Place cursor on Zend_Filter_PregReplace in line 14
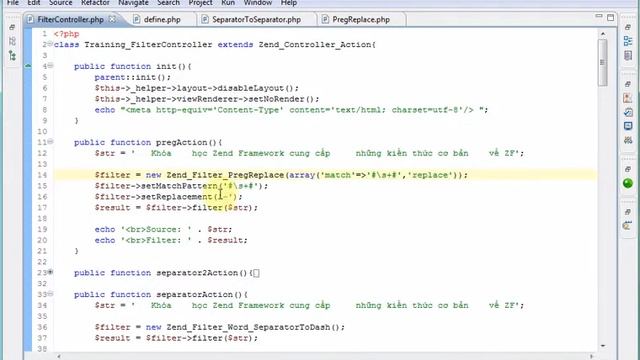 [x=225, y=175]
